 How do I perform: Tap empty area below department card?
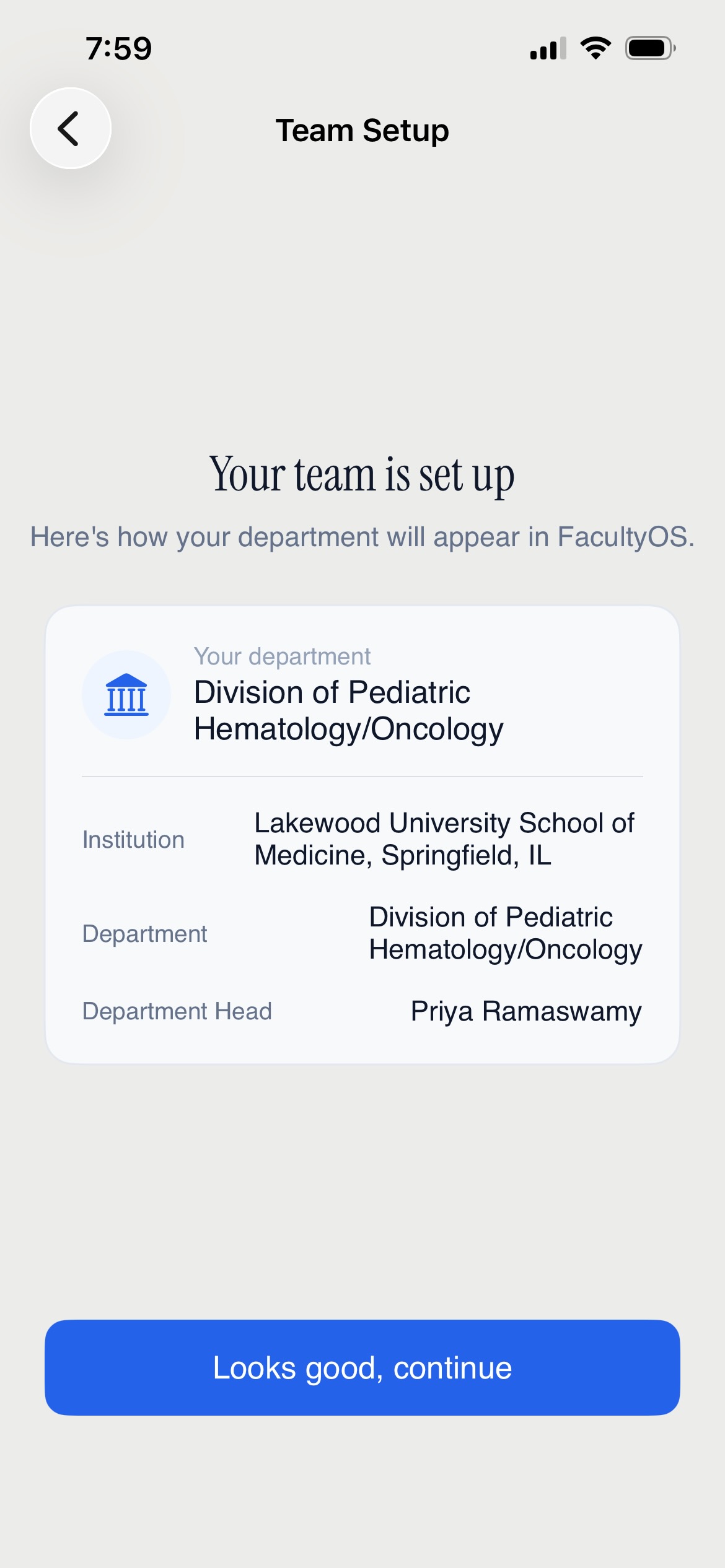pyautogui.click(x=362, y=1189)
